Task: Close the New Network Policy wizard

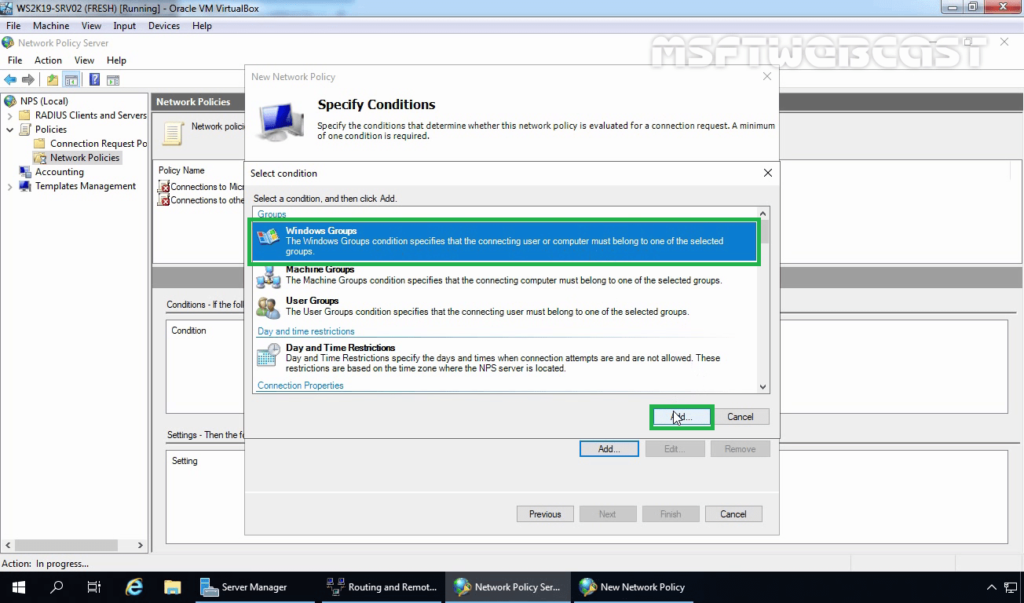Action: pos(767,76)
